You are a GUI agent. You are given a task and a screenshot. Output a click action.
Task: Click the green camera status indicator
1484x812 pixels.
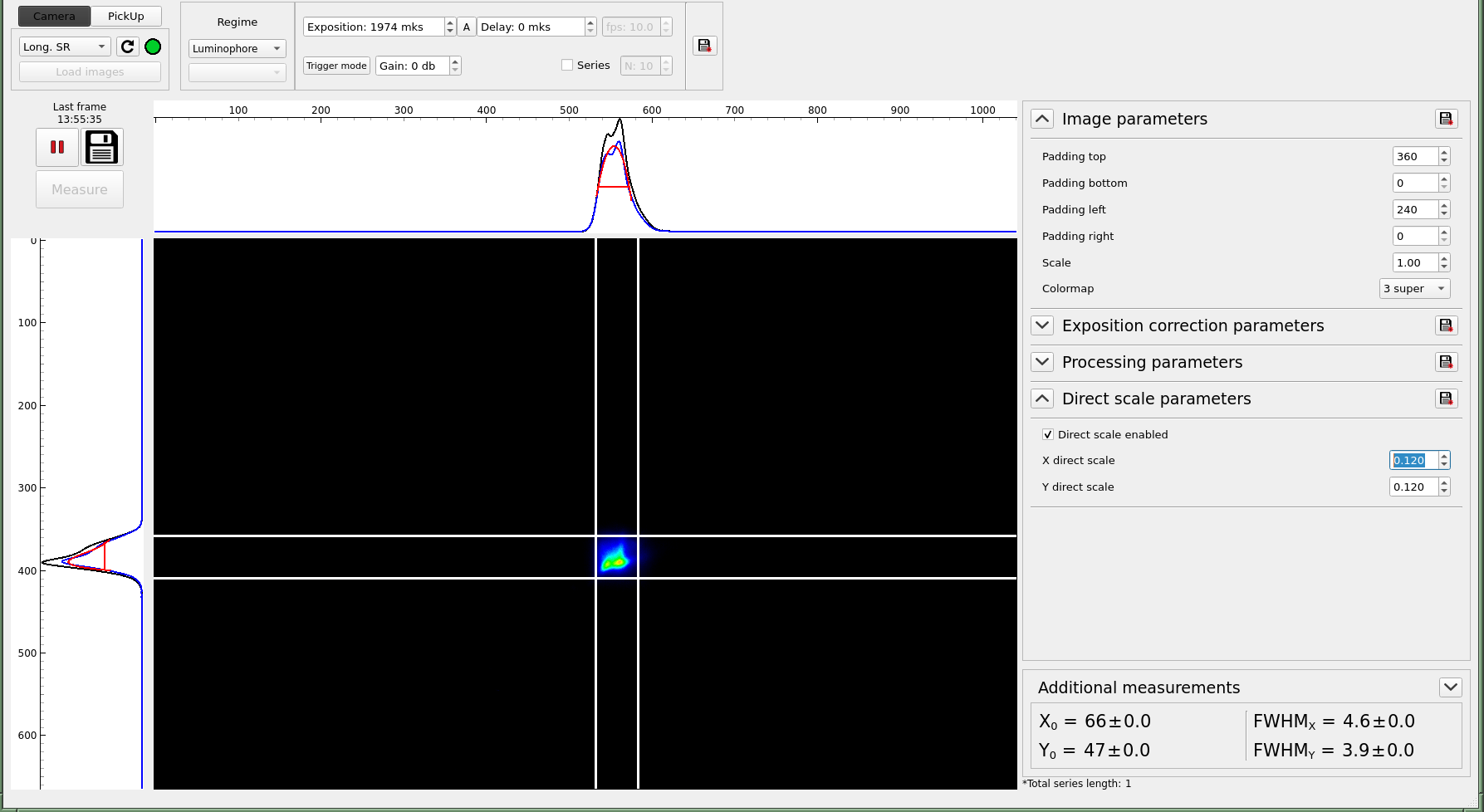pyautogui.click(x=153, y=47)
